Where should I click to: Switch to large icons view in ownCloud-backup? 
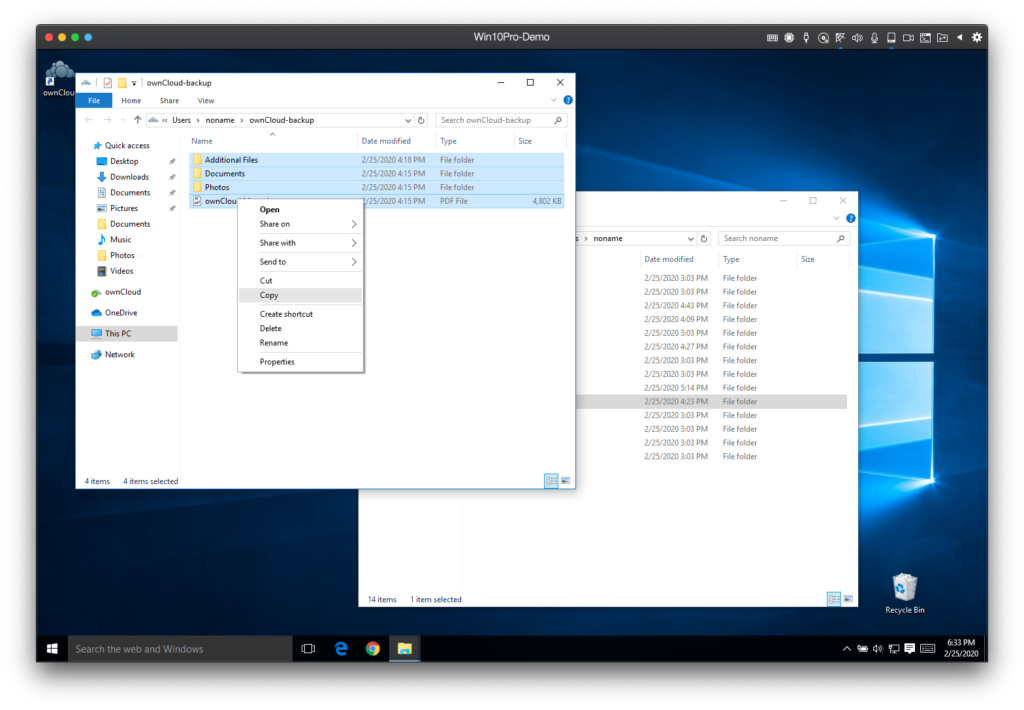(x=566, y=481)
